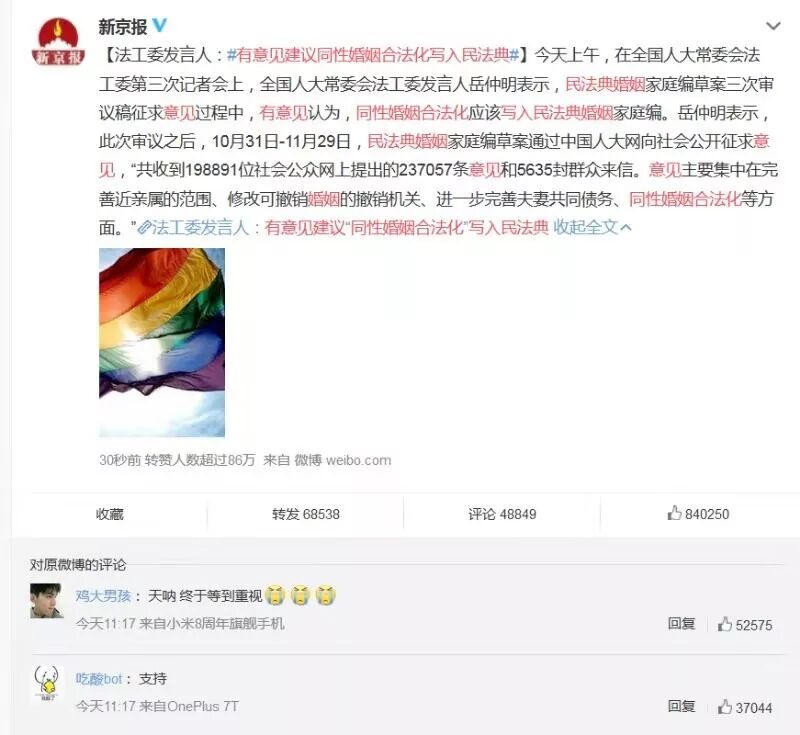This screenshot has width=800, height=735.
Task: Open 吃酸bot commenter avatar
Action: tap(46, 683)
